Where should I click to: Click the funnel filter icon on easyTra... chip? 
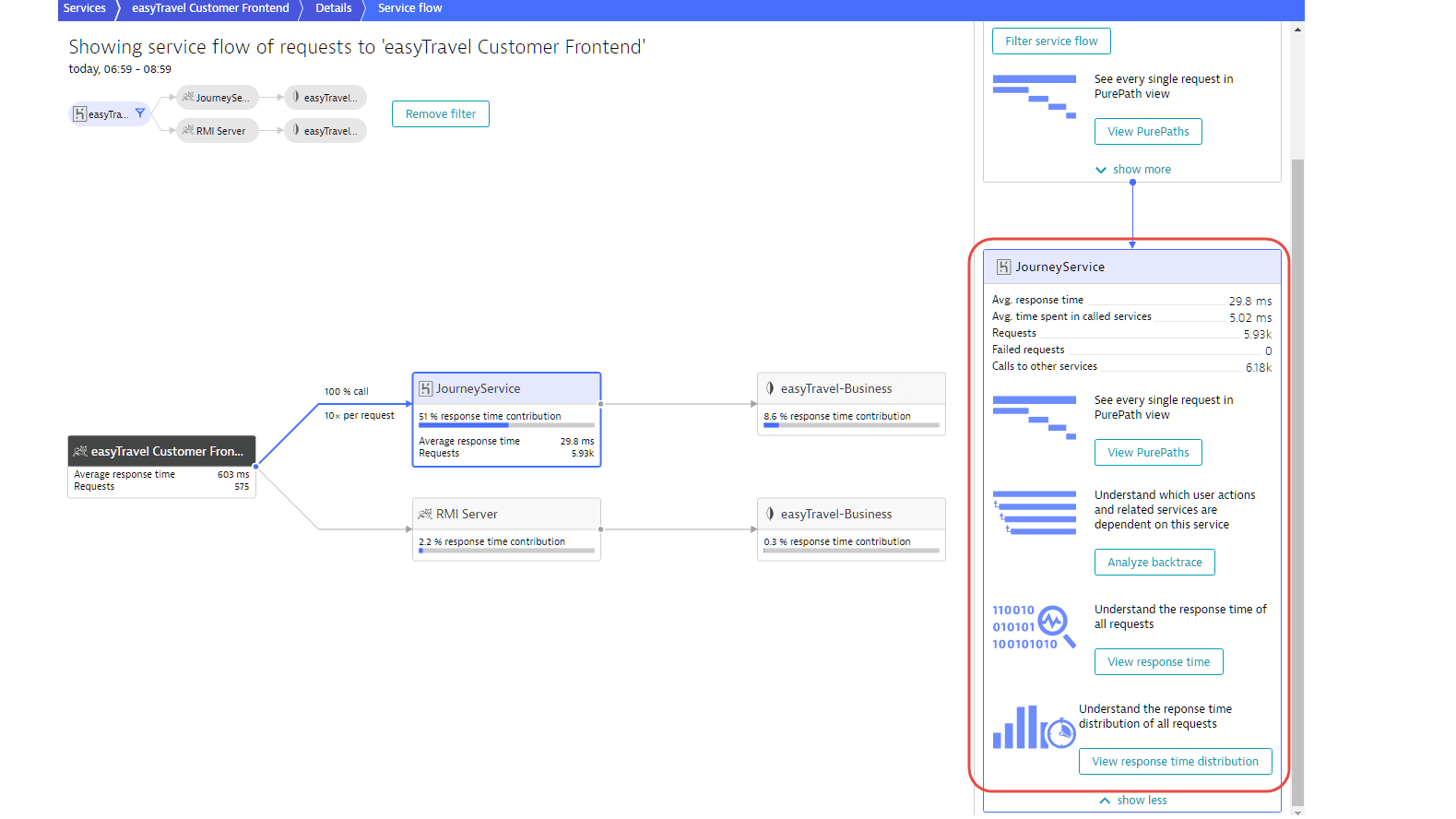tap(140, 113)
